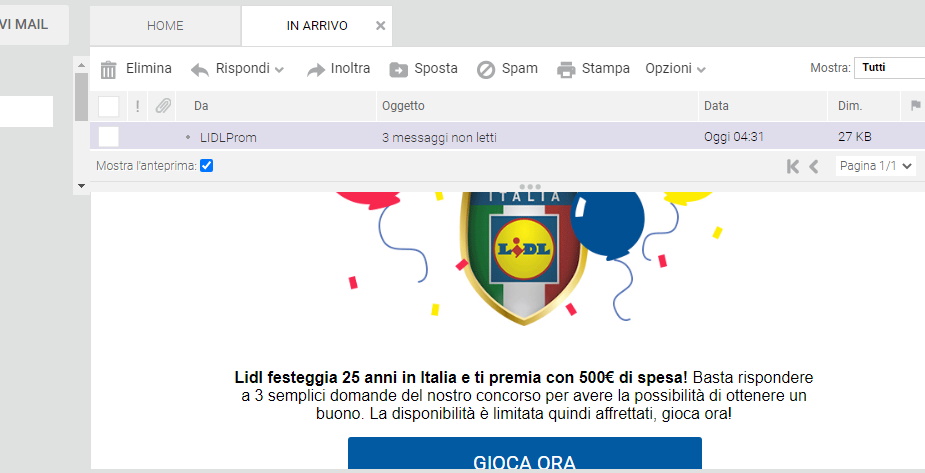Image resolution: width=925 pixels, height=473 pixels.
Task: Click the Elimina button label
Action: pyautogui.click(x=149, y=68)
